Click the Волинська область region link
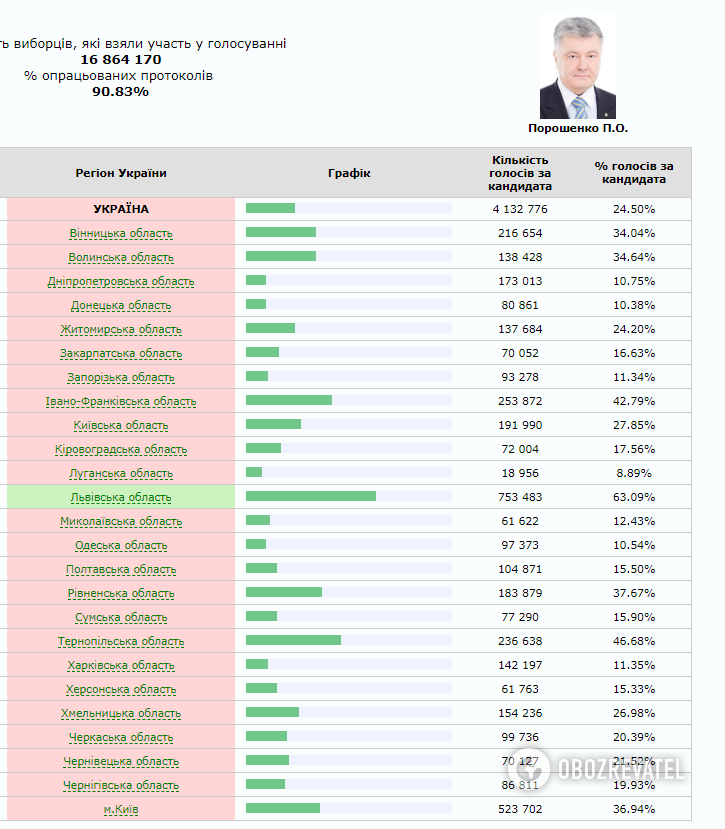Screen dimensions: 725x829 (121, 257)
